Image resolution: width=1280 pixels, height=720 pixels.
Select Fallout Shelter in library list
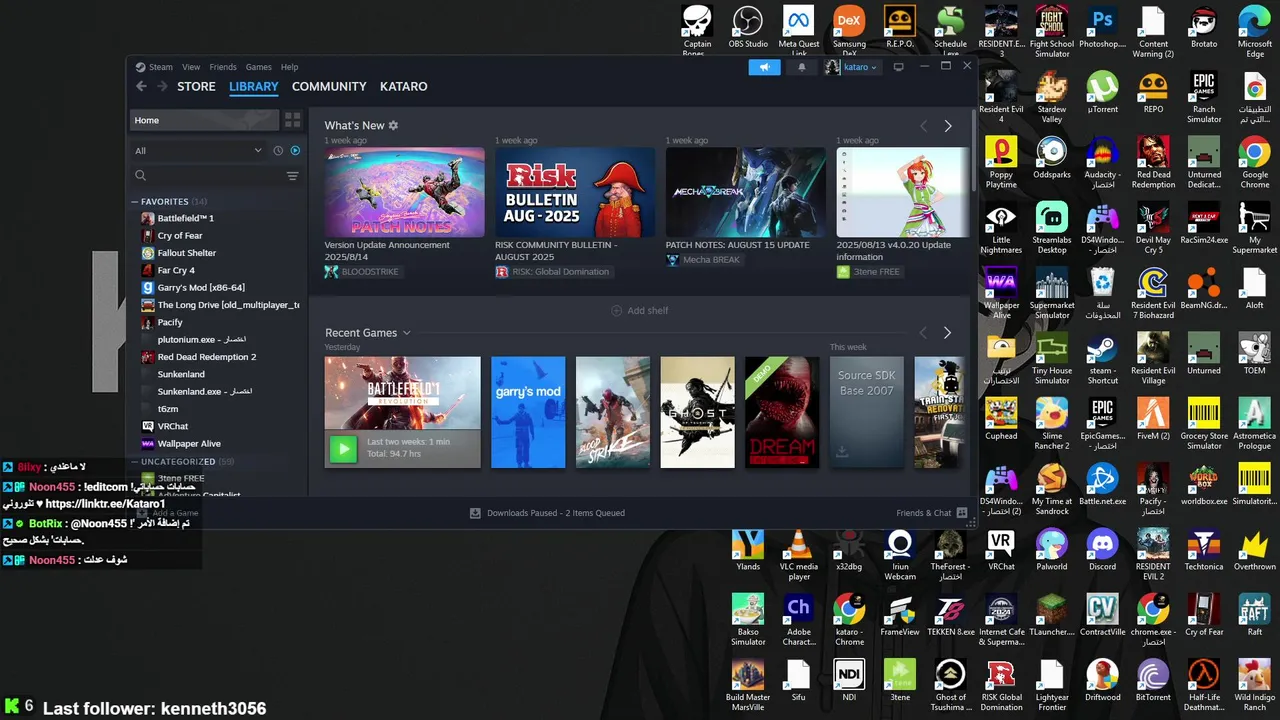pos(186,253)
